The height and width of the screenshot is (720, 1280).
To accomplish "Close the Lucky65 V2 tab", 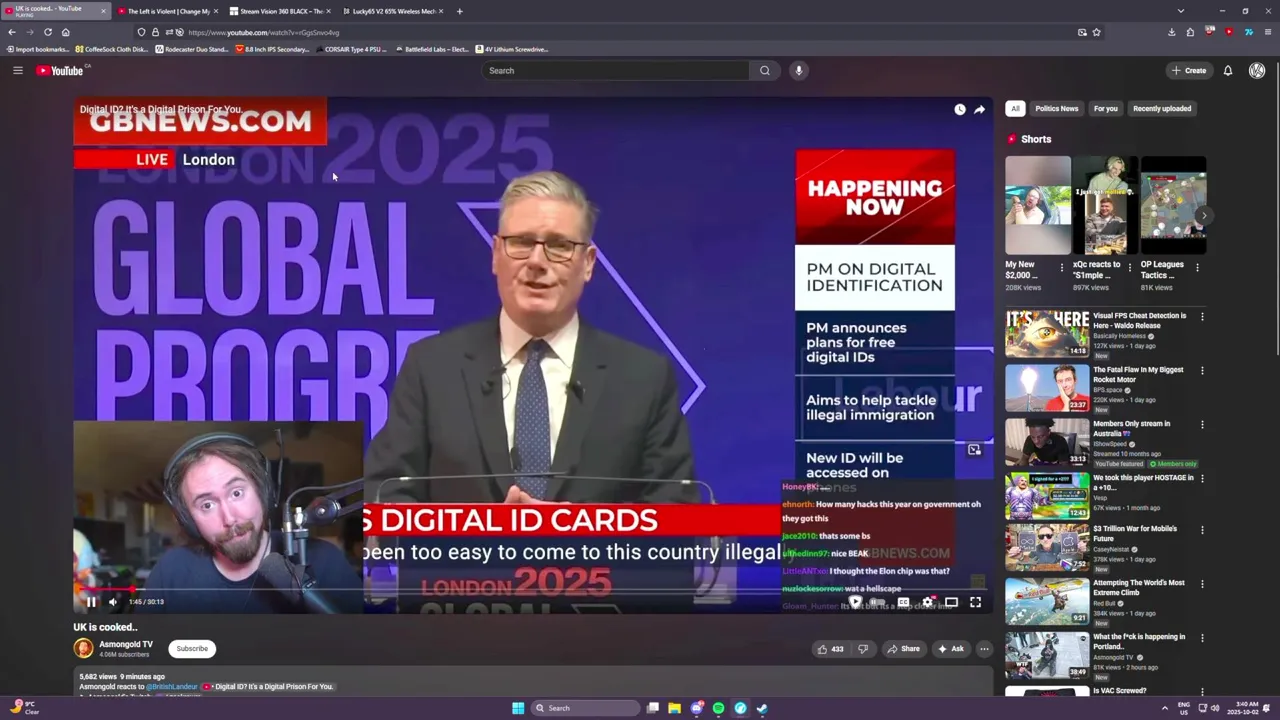I will tap(441, 11).
